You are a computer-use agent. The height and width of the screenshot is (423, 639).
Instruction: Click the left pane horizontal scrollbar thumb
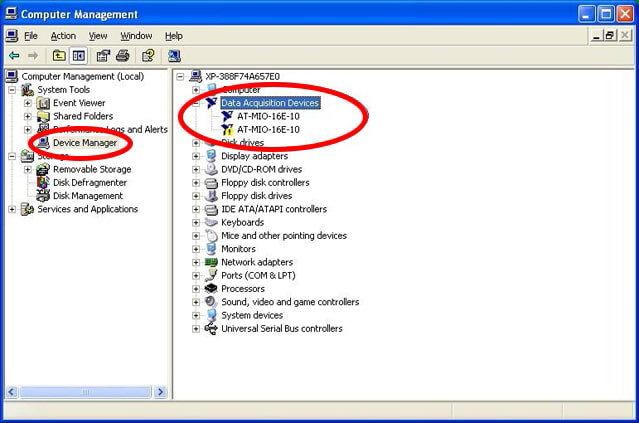click(x=86, y=392)
